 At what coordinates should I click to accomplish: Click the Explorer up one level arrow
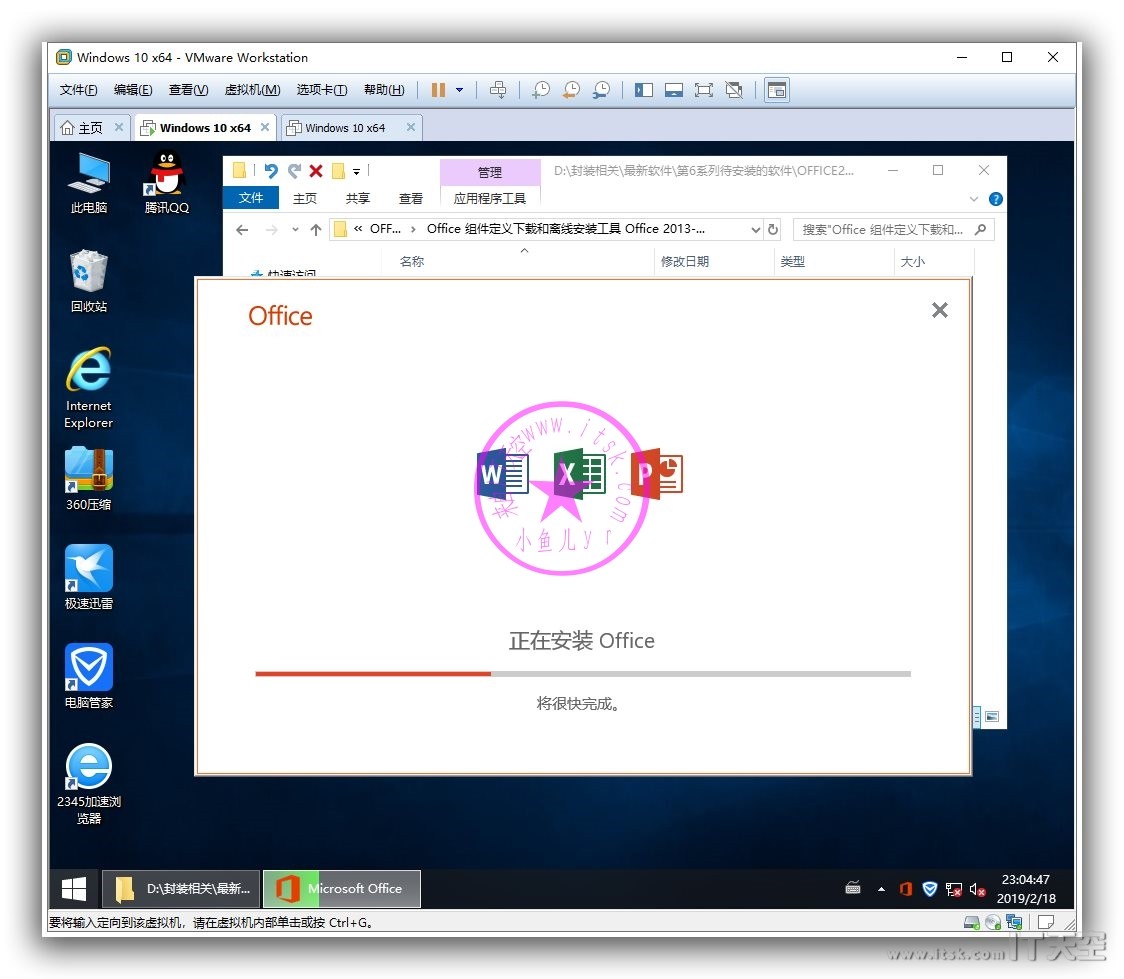(x=315, y=230)
